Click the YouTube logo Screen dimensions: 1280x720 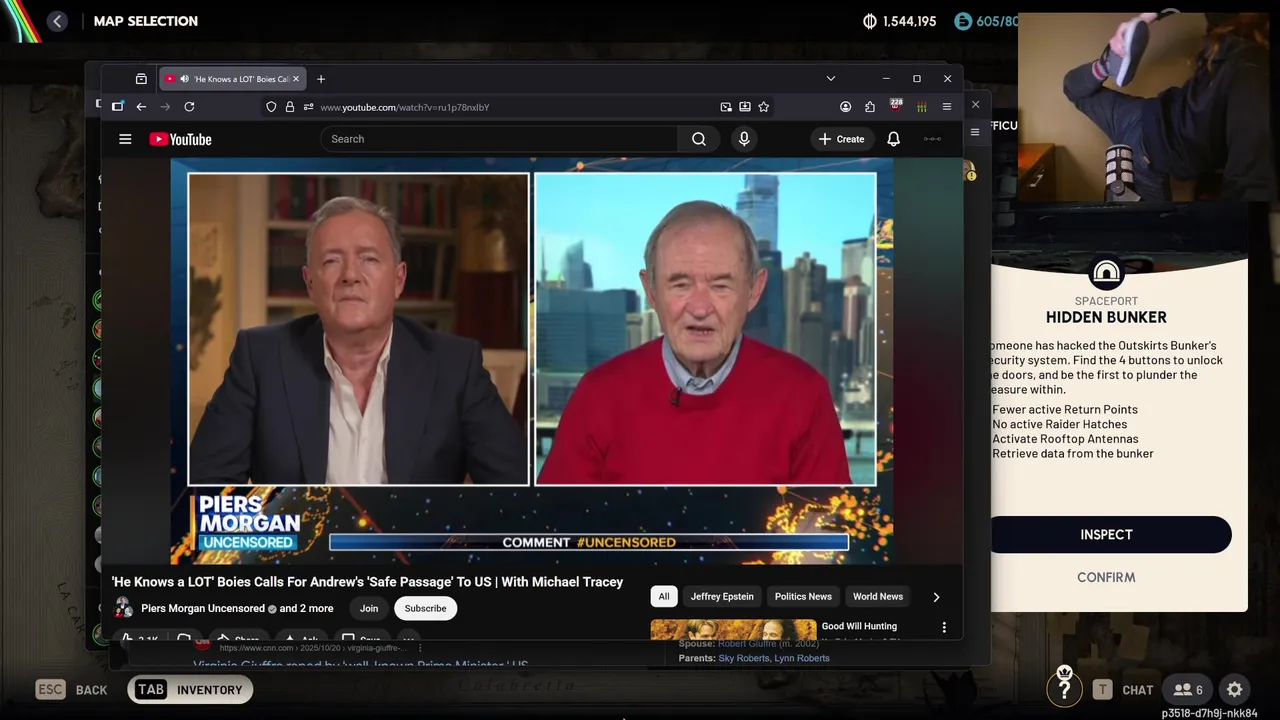point(181,139)
